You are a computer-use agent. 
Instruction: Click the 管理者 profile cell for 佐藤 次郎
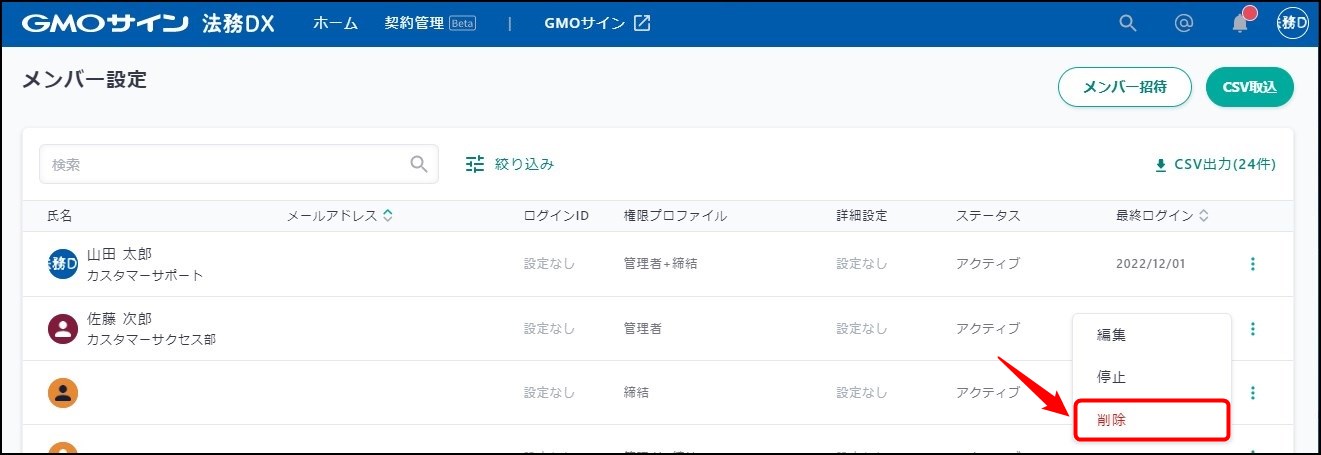pyautogui.click(x=642, y=328)
